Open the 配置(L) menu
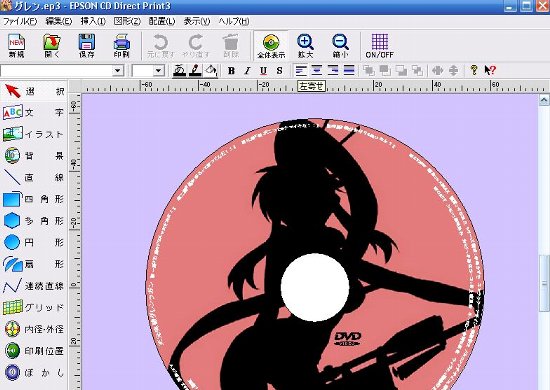550x390 pixels. pos(162,21)
